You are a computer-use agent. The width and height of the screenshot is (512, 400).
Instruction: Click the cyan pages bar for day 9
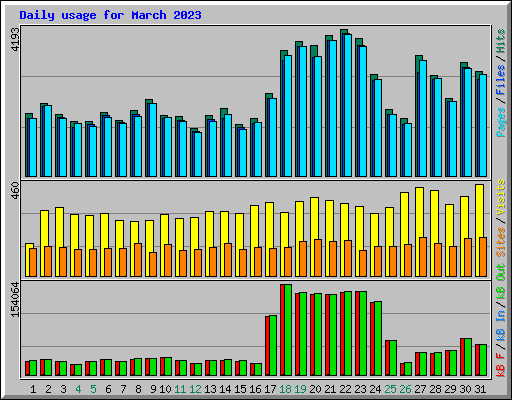153,140
